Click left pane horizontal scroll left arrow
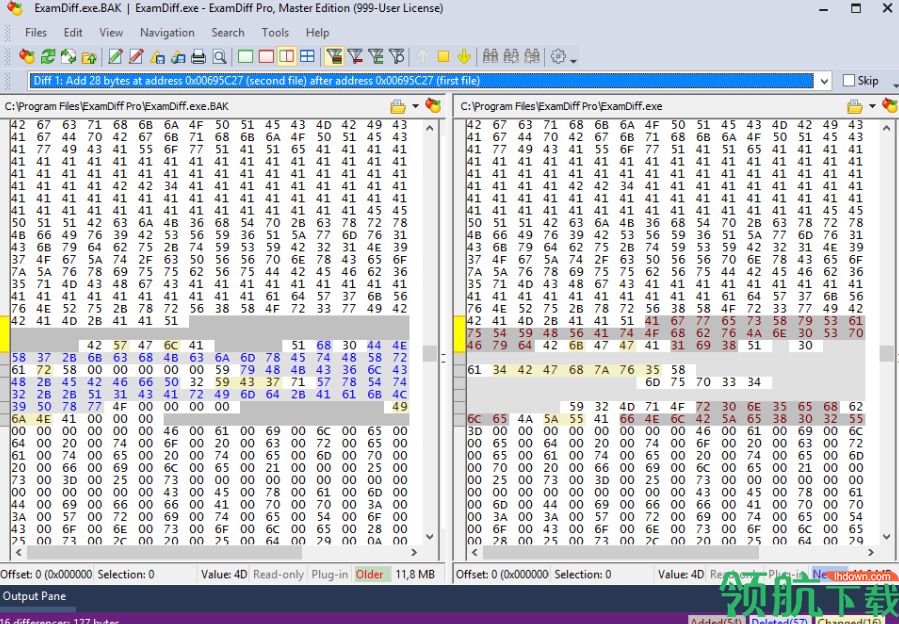 [x=18, y=552]
